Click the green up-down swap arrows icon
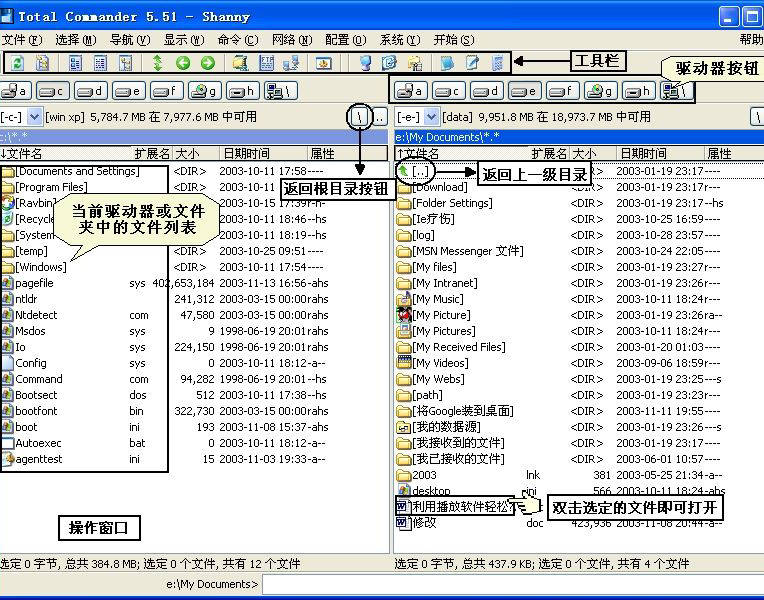The height and width of the screenshot is (600, 764). tap(157, 63)
